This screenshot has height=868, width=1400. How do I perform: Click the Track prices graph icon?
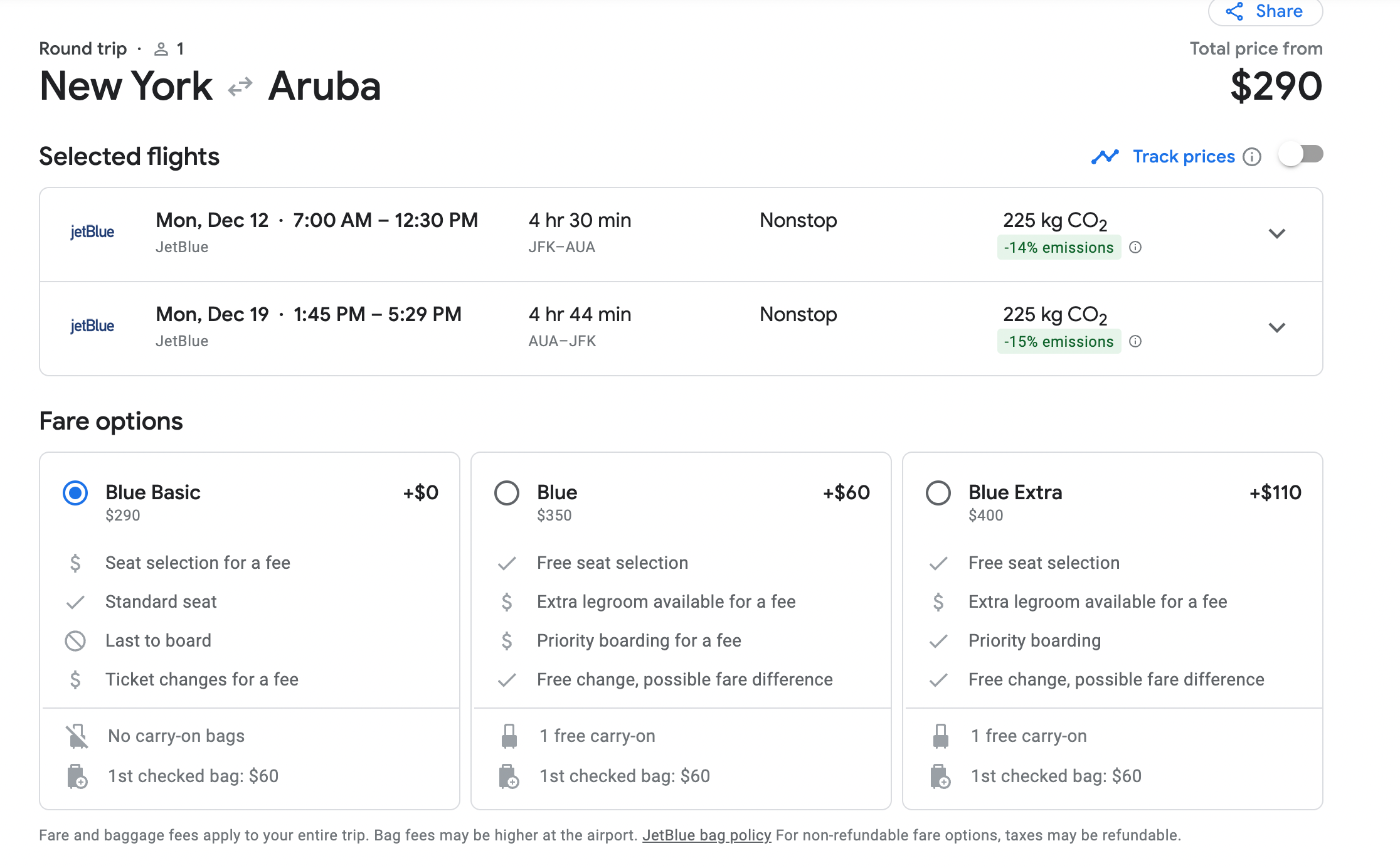point(1105,157)
